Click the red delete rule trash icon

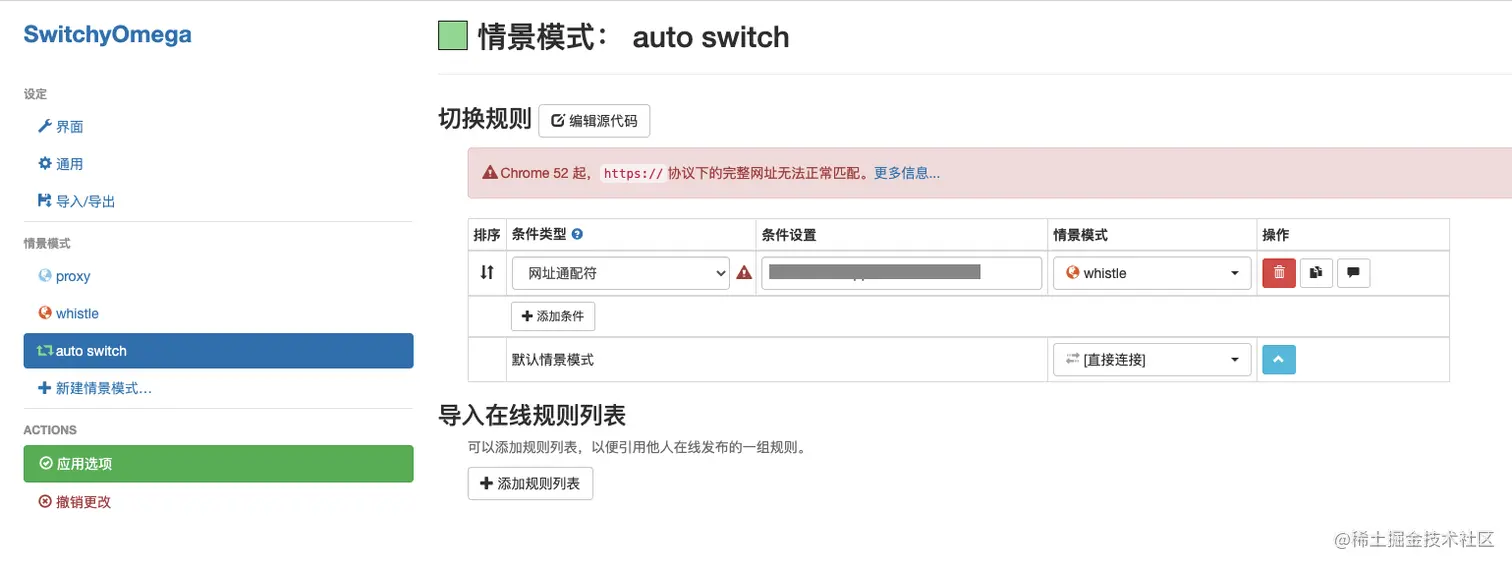1279,273
